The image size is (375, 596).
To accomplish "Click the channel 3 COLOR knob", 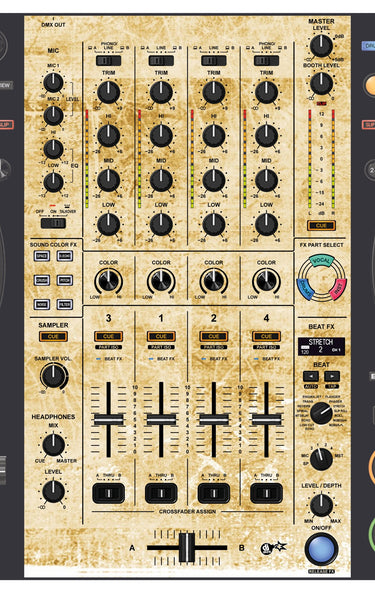I will 109,282.
